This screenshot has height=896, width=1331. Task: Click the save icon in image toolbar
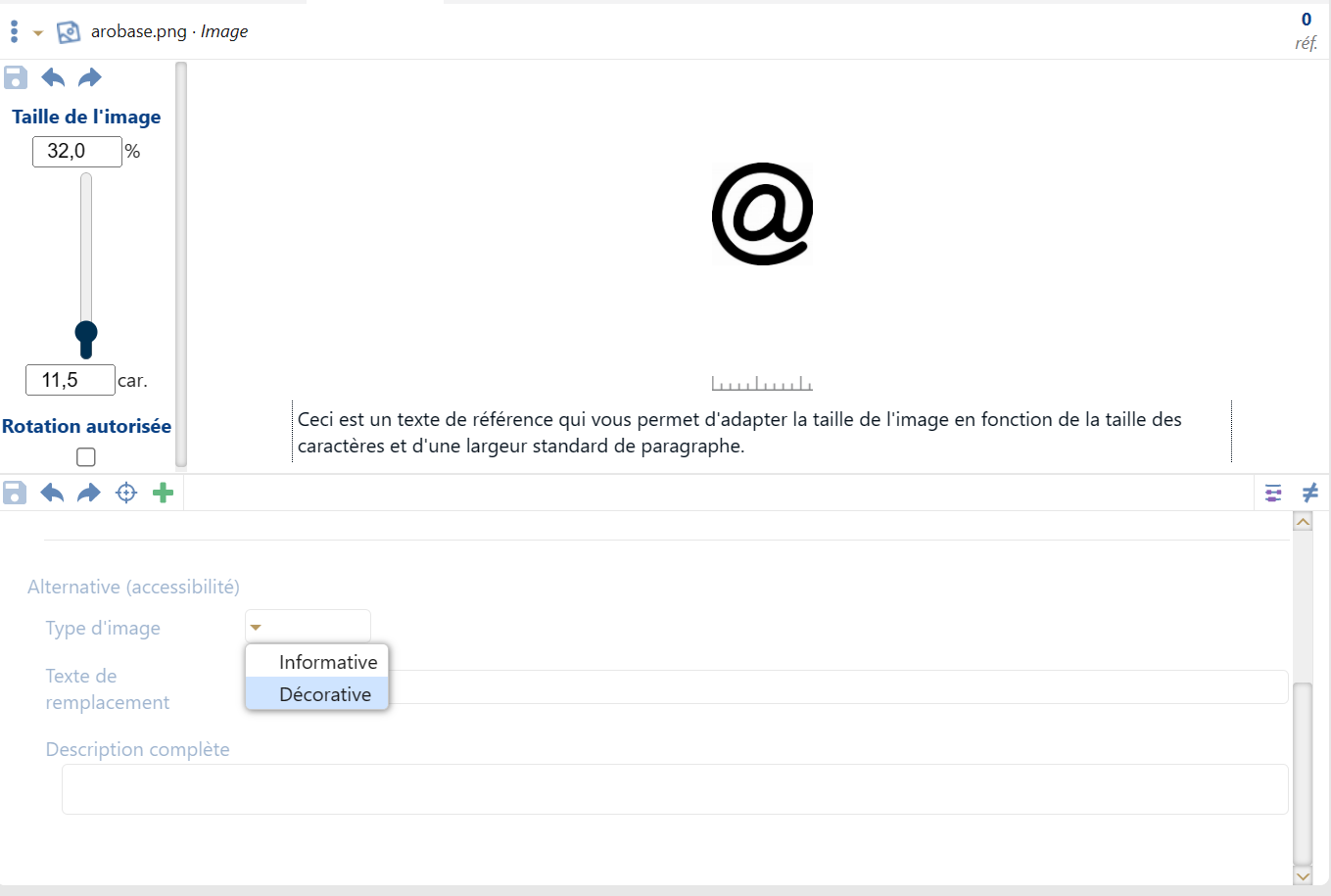16,77
